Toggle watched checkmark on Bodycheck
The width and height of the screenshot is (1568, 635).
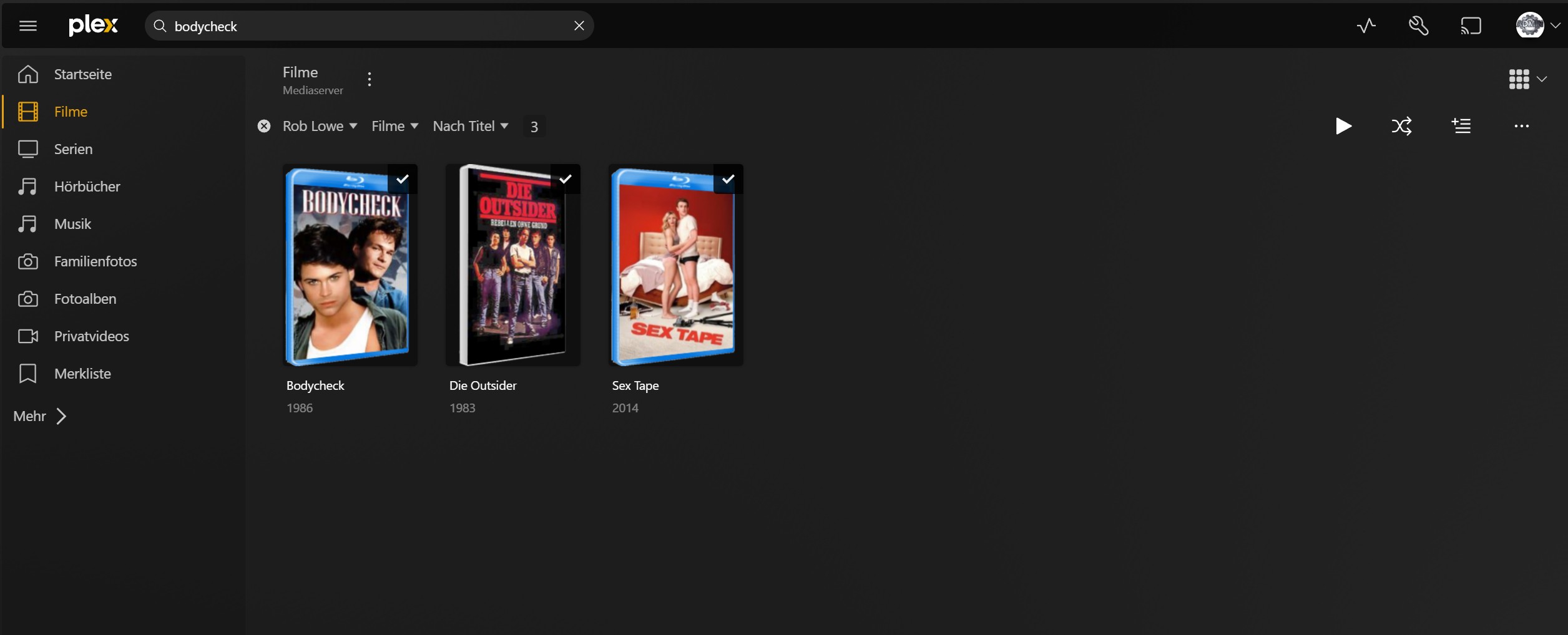[403, 179]
